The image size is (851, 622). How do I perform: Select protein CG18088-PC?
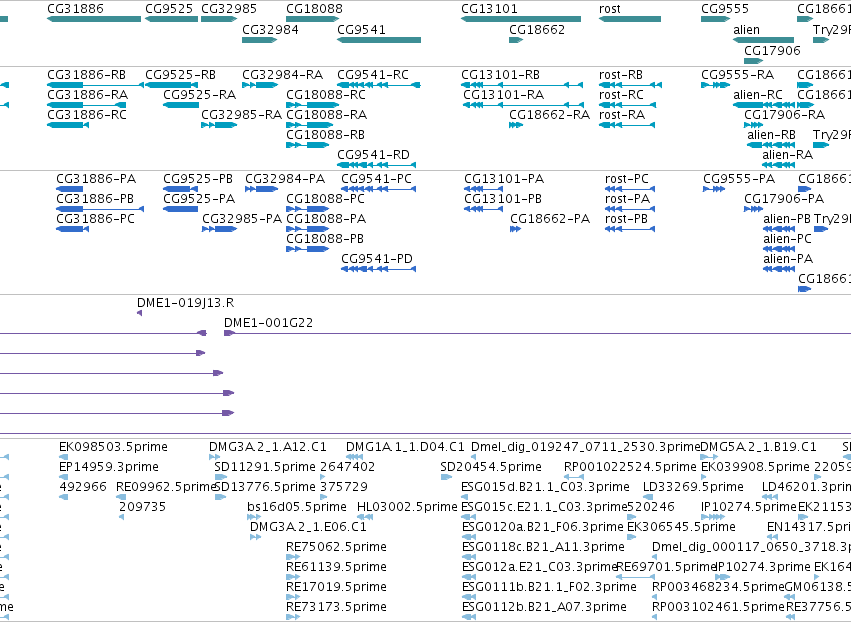pos(308,209)
